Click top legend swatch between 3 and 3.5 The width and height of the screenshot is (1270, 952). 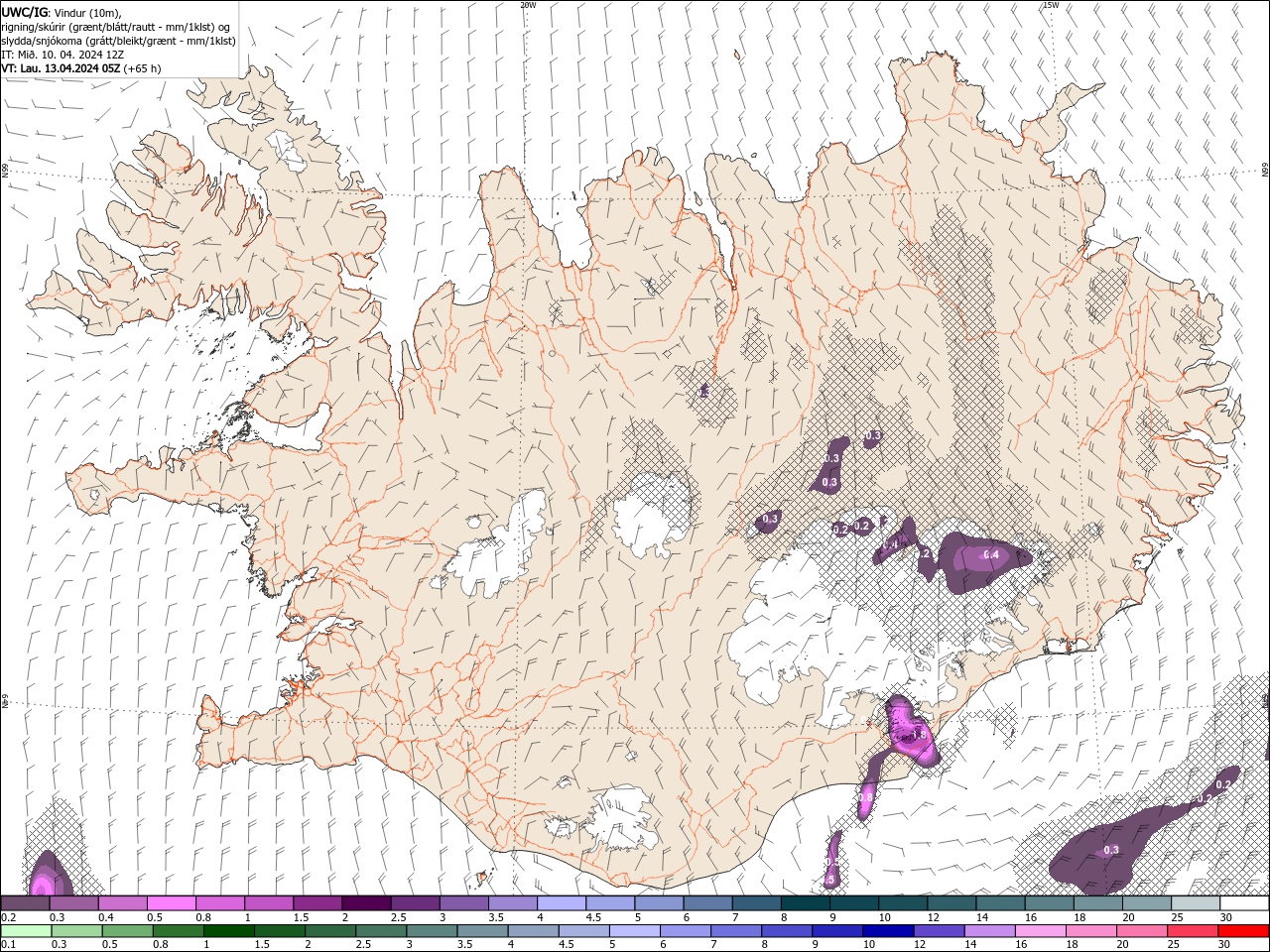(464, 902)
